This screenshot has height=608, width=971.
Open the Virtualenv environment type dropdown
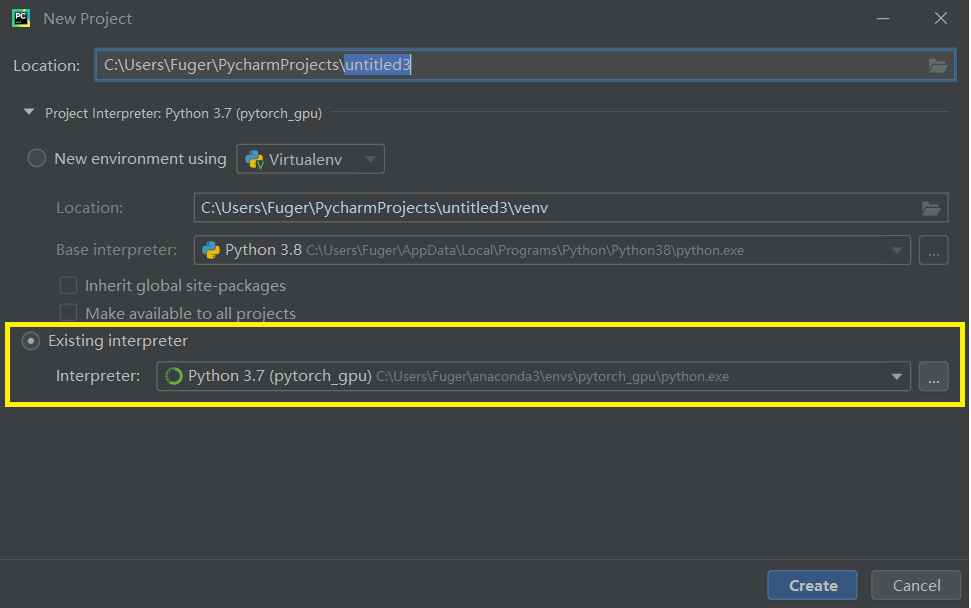coord(310,159)
